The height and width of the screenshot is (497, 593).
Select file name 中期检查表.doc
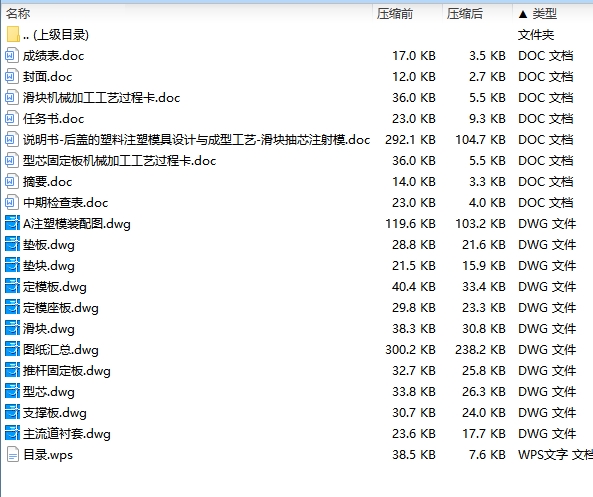tap(65, 203)
